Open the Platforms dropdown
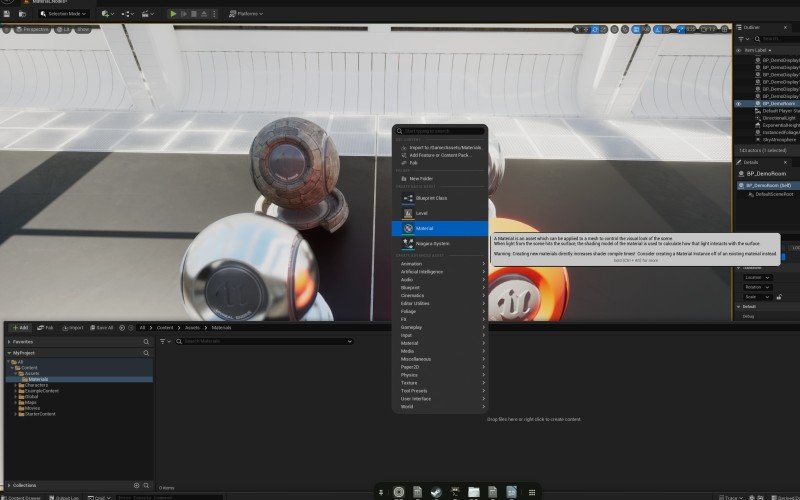Image resolution: width=800 pixels, height=500 pixels. click(x=246, y=14)
